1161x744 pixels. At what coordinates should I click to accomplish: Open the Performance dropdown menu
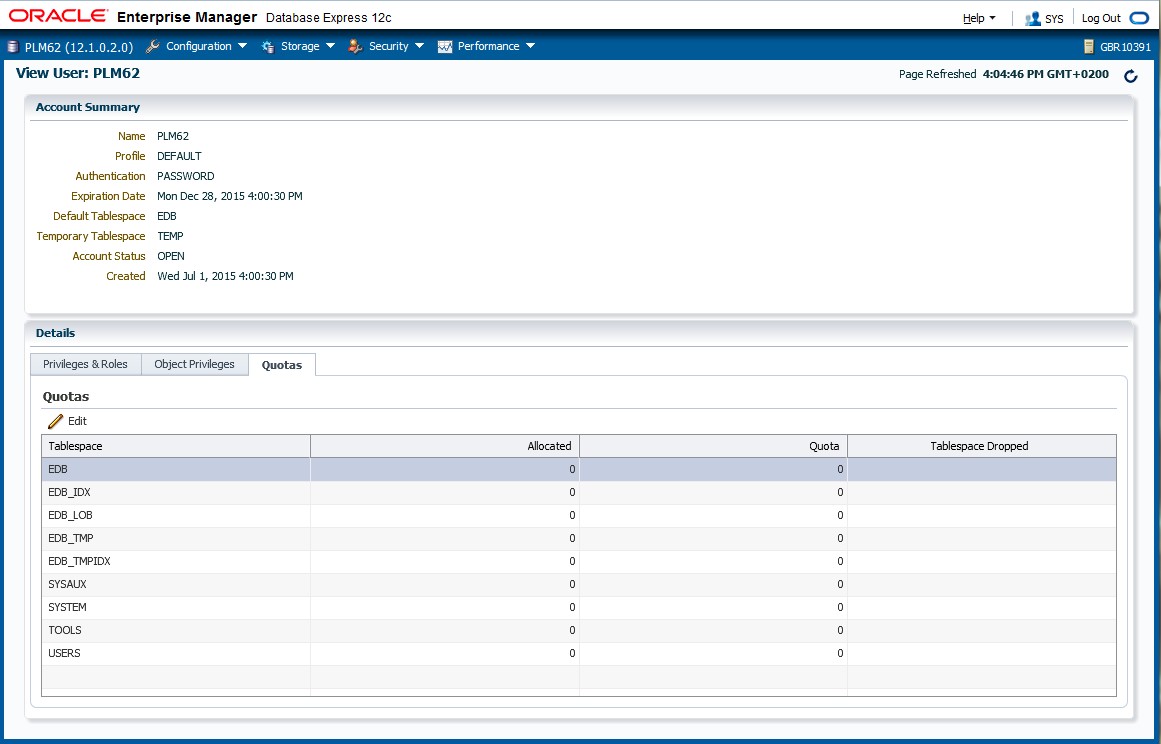(496, 46)
